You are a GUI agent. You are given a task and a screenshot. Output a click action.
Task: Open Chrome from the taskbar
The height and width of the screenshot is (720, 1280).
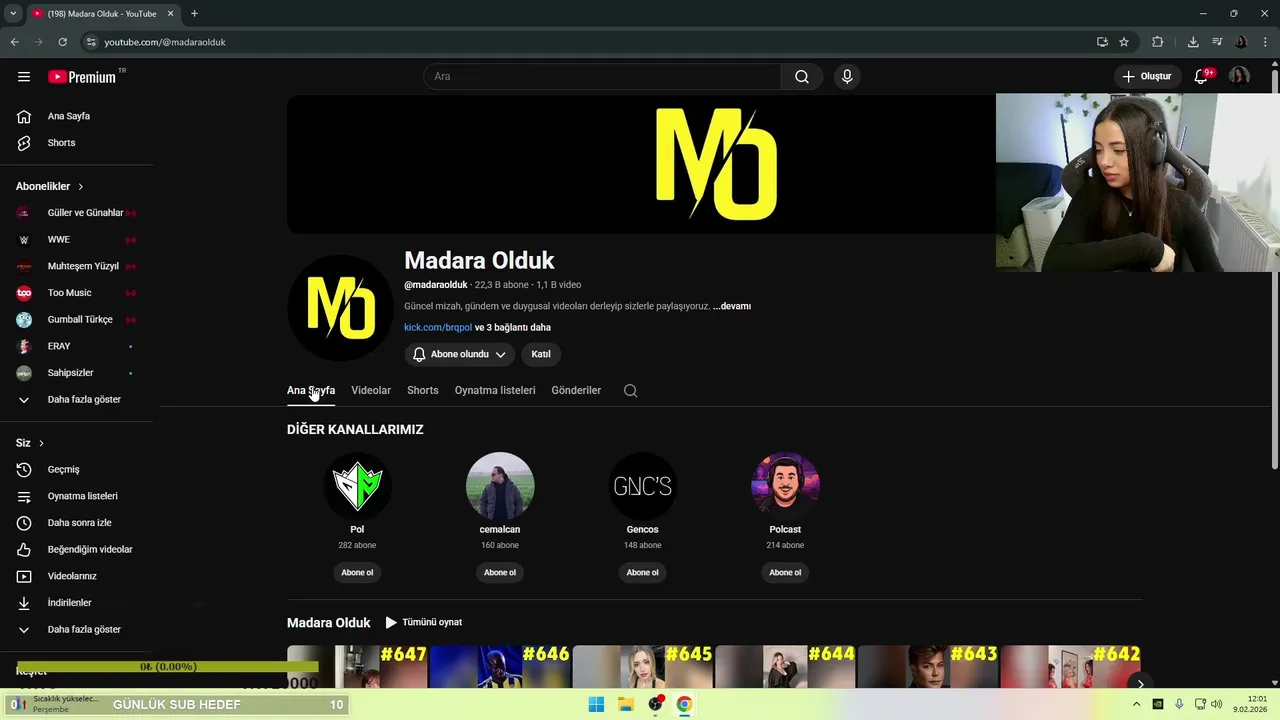pyautogui.click(x=684, y=704)
